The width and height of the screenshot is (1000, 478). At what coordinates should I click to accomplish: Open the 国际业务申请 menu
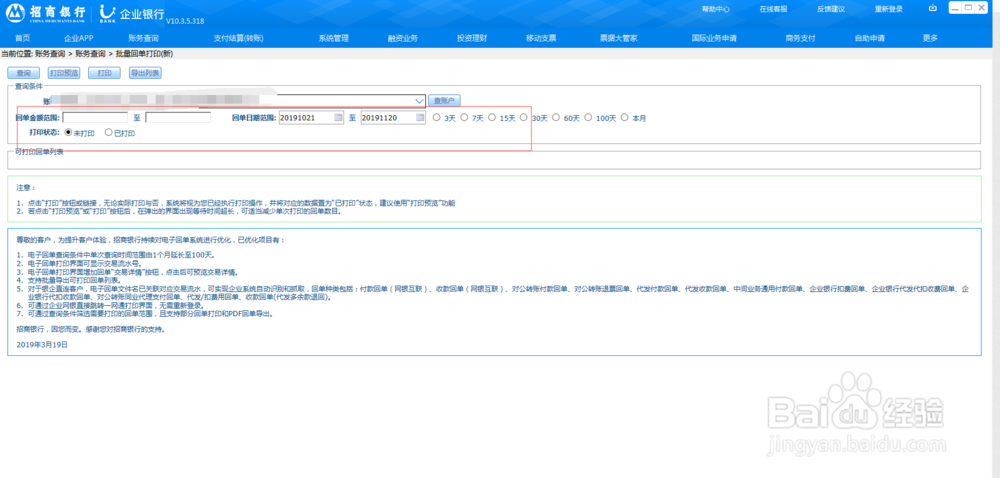coord(714,38)
